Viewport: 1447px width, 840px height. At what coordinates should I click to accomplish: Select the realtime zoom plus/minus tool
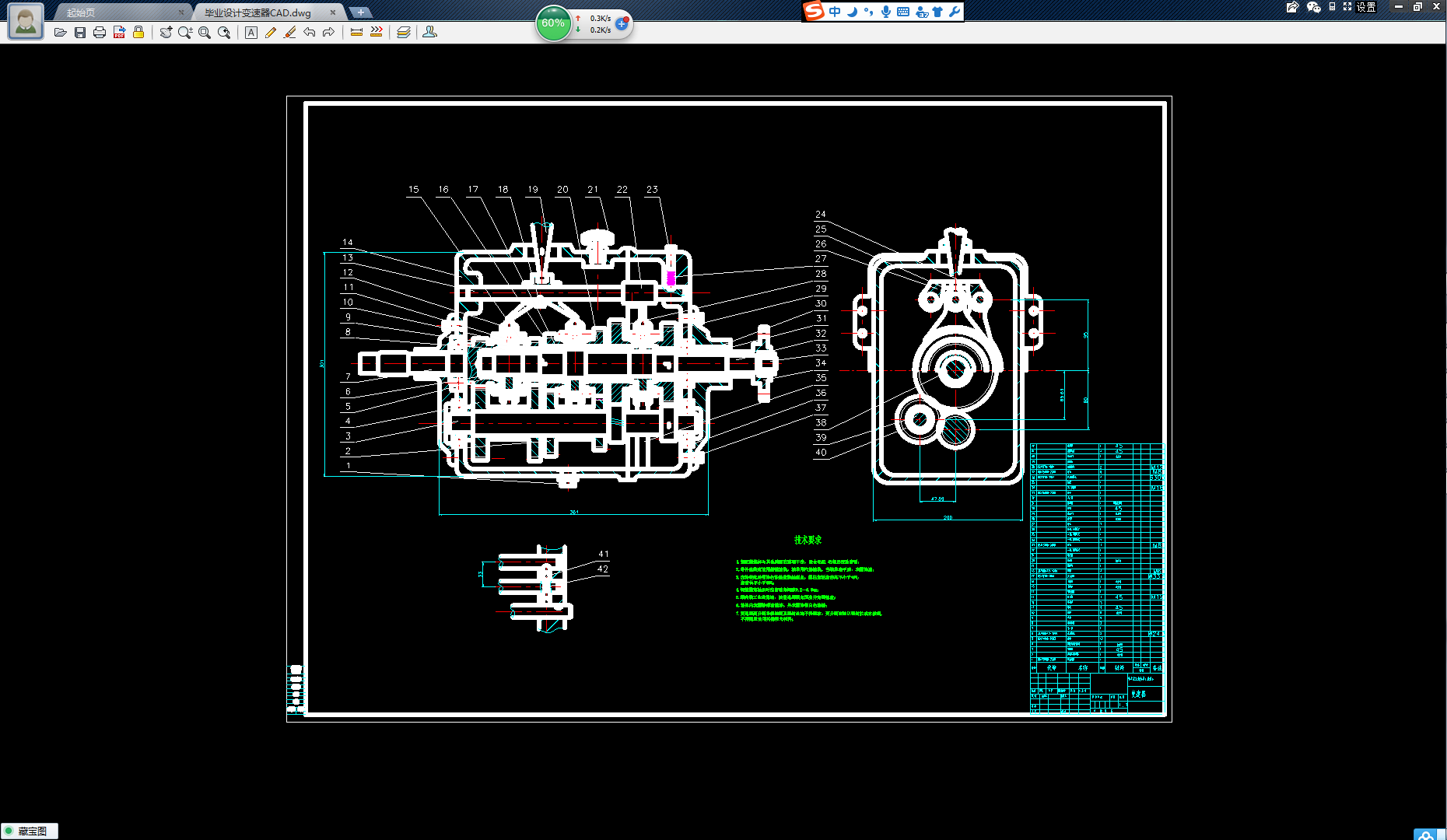185,33
